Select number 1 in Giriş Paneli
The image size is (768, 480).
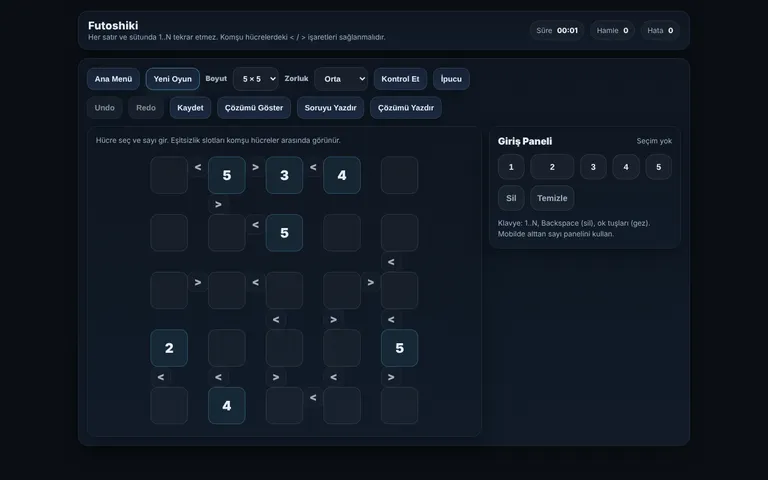pos(511,167)
